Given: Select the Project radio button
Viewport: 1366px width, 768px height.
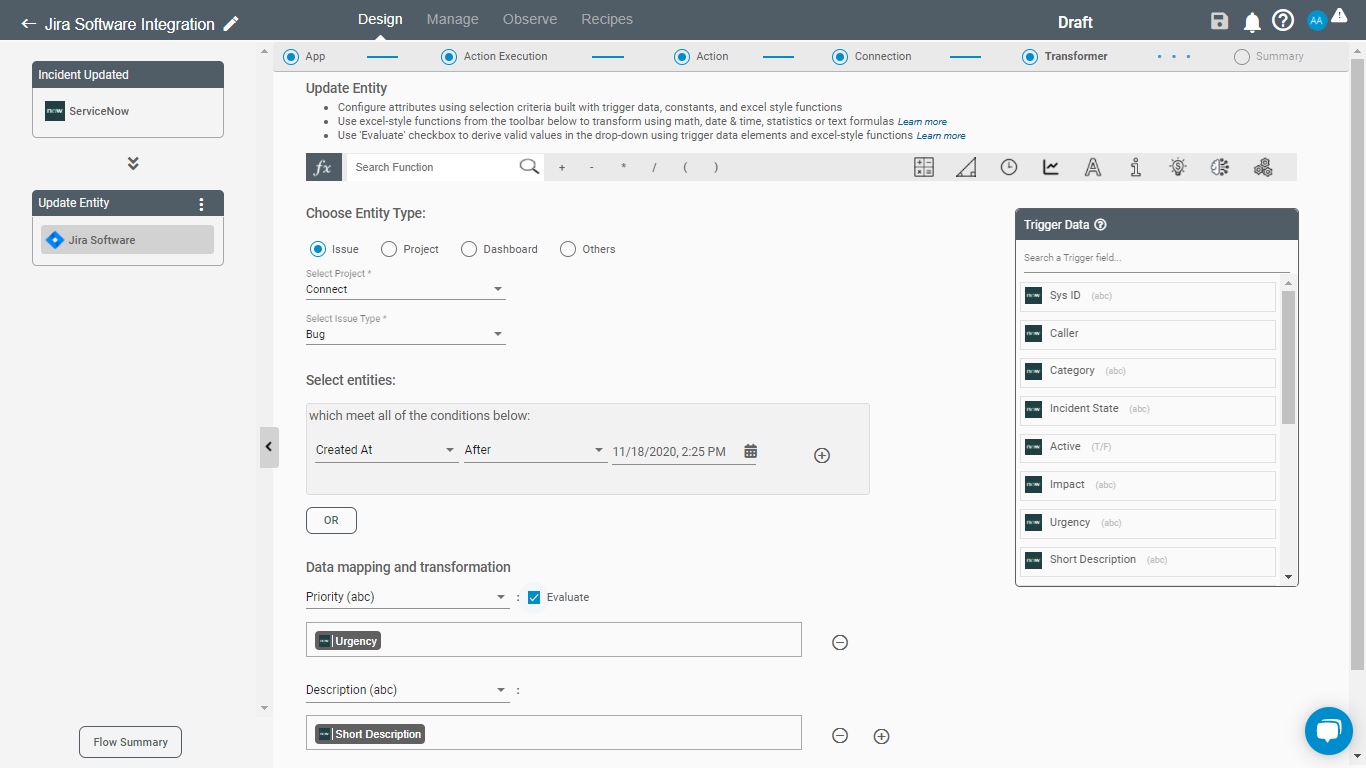Looking at the screenshot, I should (x=389, y=249).
